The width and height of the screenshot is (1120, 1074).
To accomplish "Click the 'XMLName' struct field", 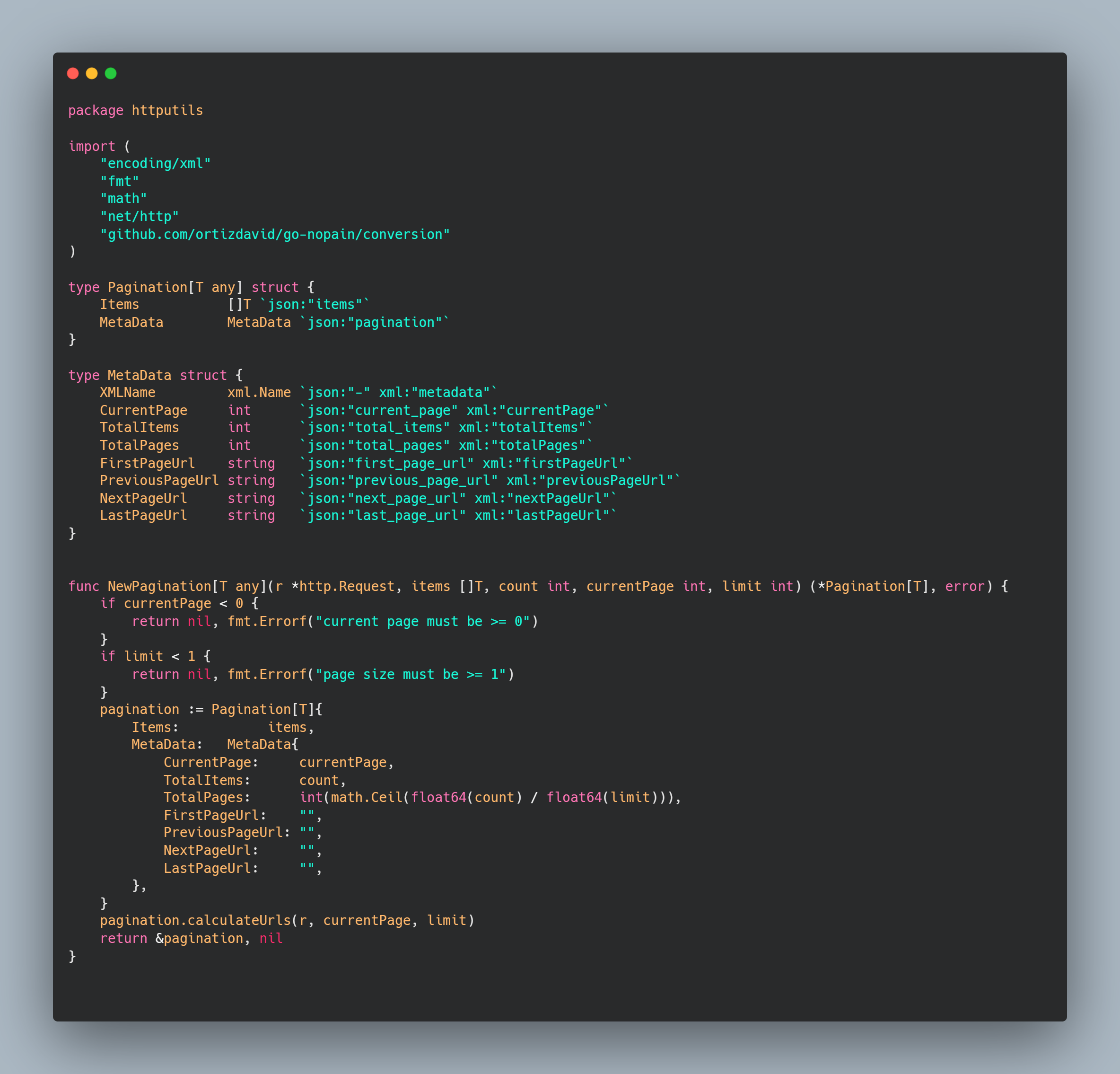I will [x=127, y=393].
